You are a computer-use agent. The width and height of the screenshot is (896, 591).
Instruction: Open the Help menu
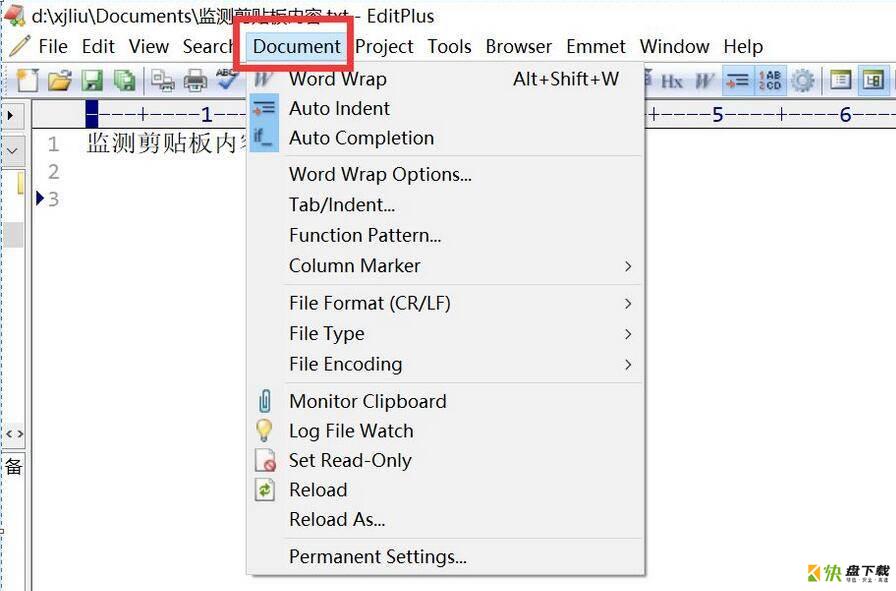pyautogui.click(x=743, y=46)
